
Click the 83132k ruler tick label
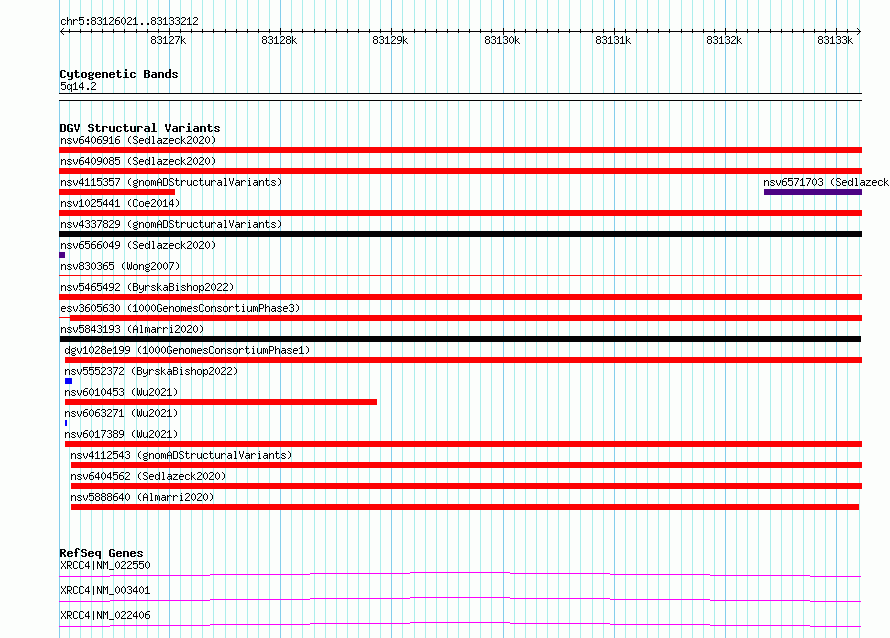[x=724, y=40]
